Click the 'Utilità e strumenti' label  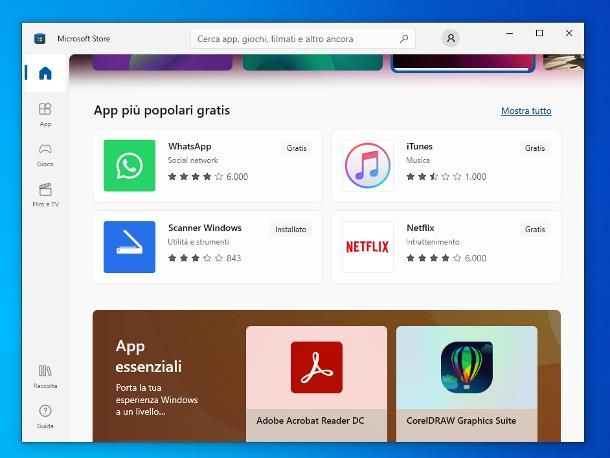coord(198,242)
